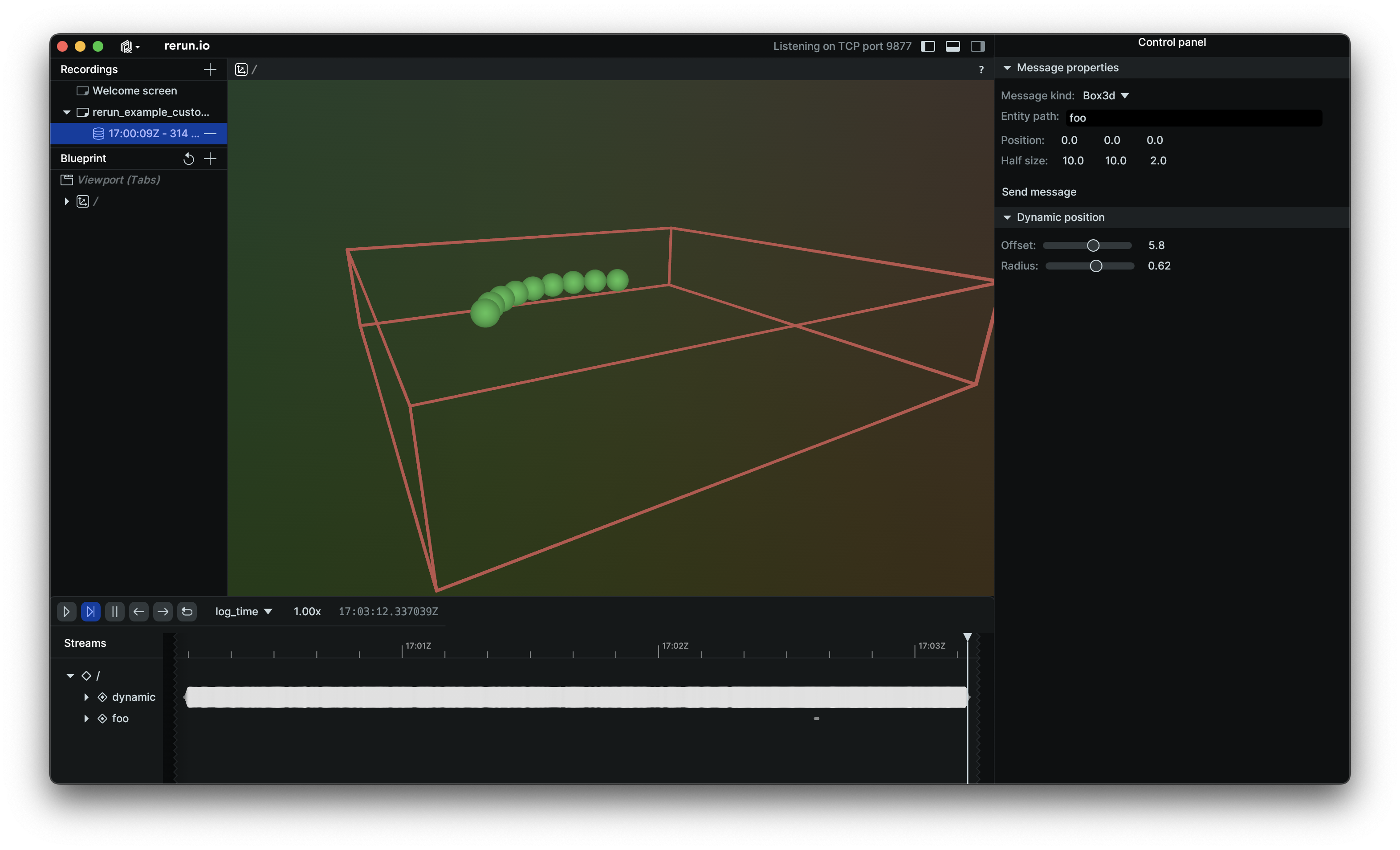
Task: Expand the dynamic entity in Streams
Action: click(x=87, y=697)
